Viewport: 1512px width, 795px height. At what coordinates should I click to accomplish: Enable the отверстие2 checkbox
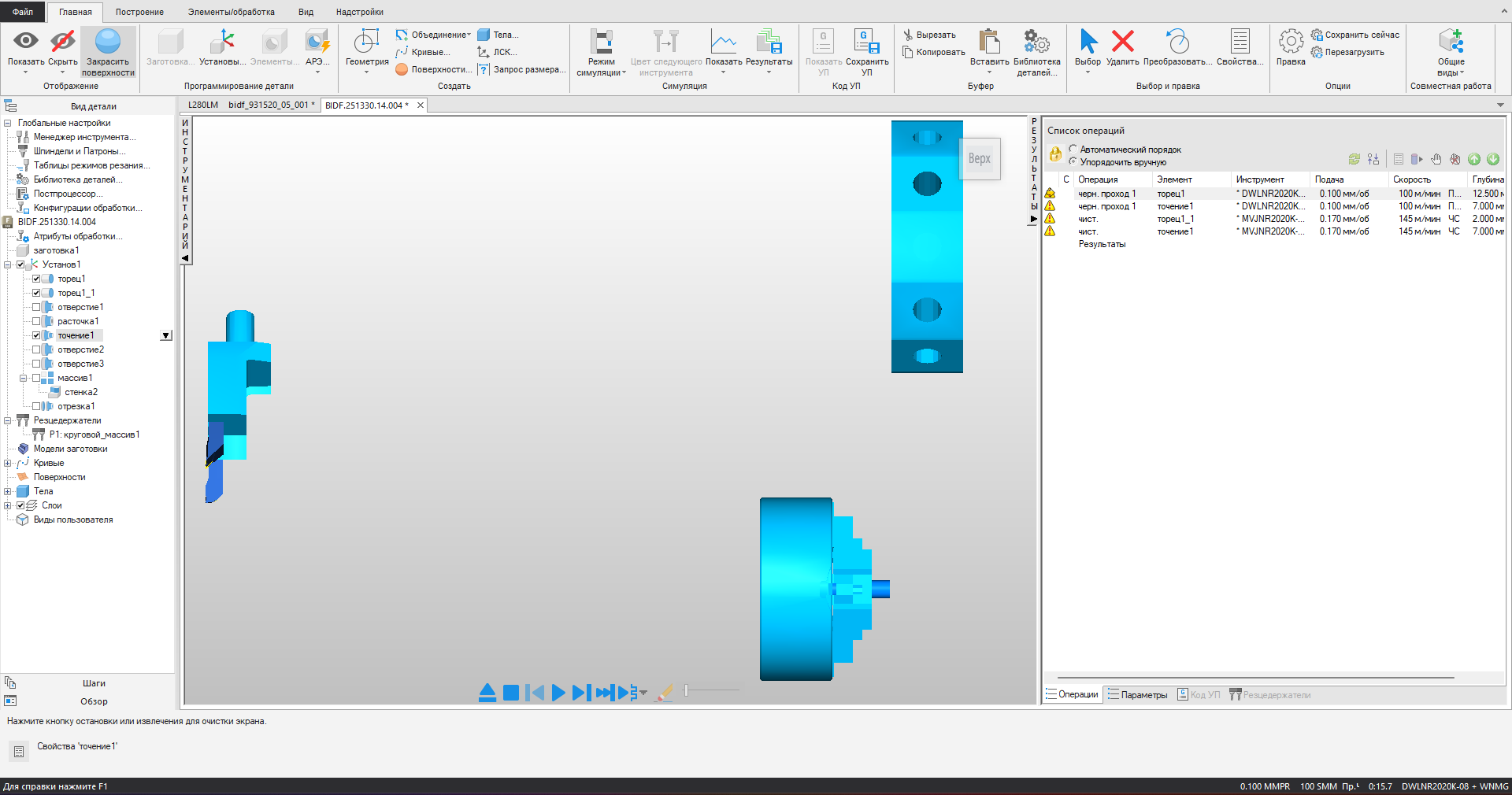[36, 349]
